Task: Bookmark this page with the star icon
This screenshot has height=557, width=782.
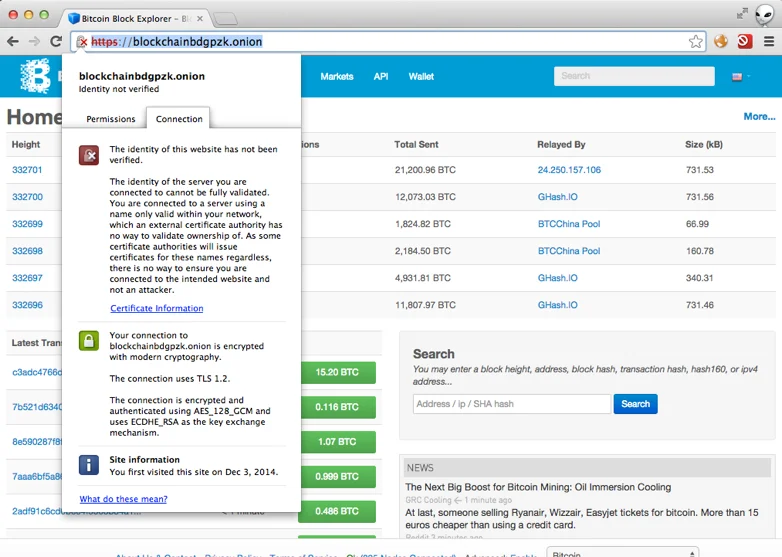Action: (x=695, y=42)
